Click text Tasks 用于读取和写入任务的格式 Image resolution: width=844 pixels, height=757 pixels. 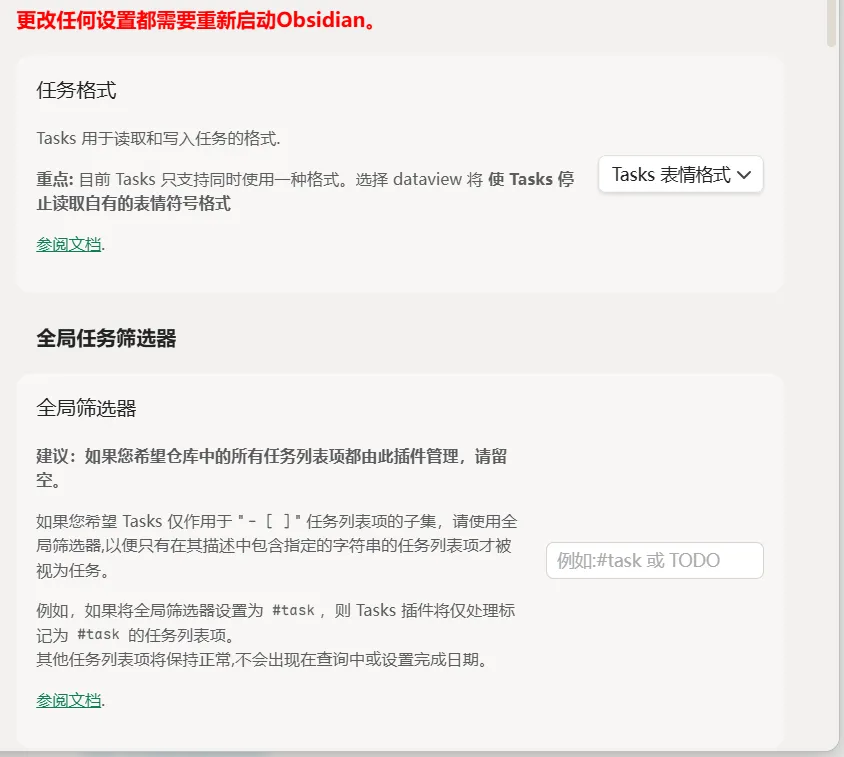click(158, 138)
